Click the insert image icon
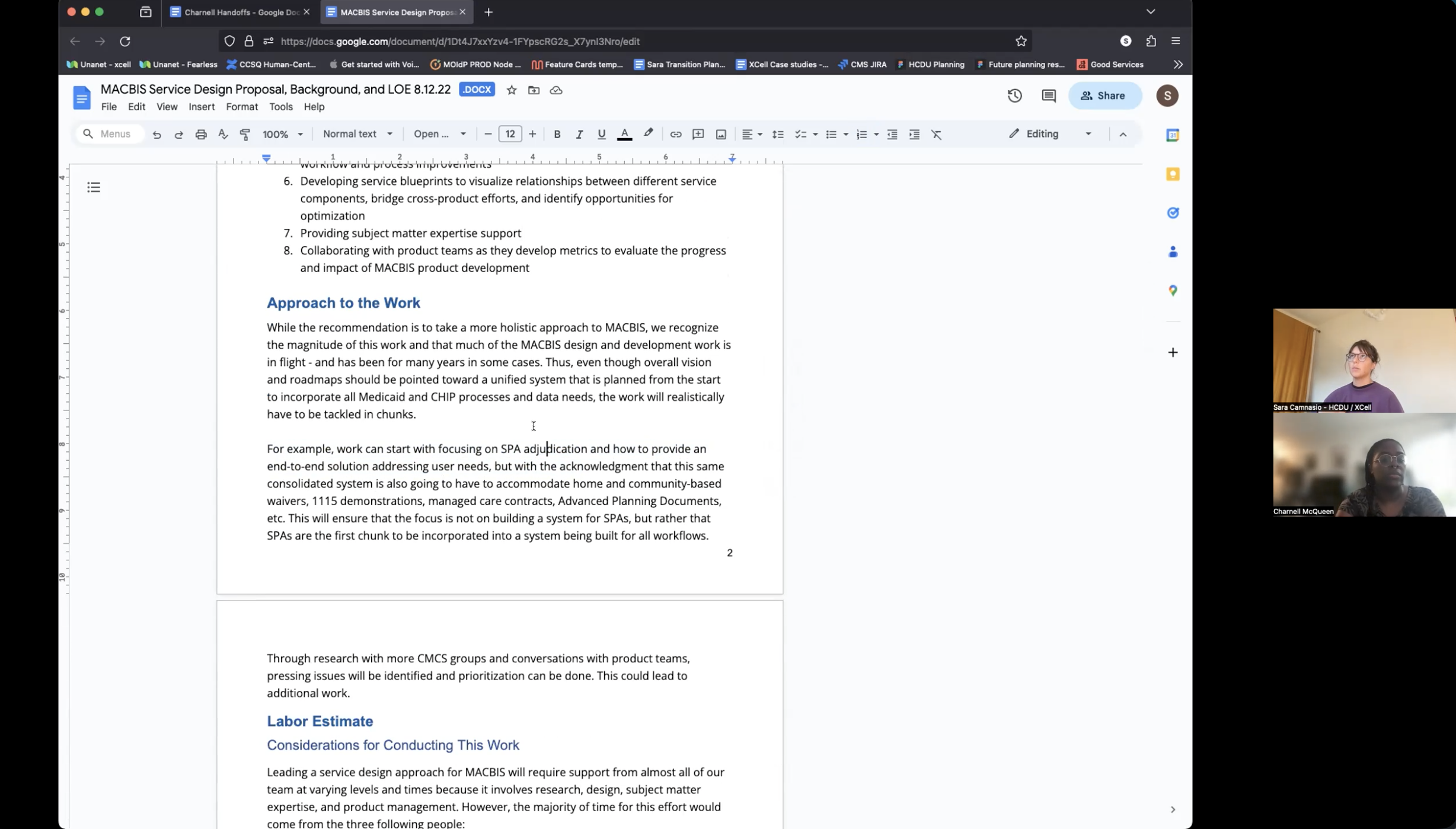 (721, 134)
